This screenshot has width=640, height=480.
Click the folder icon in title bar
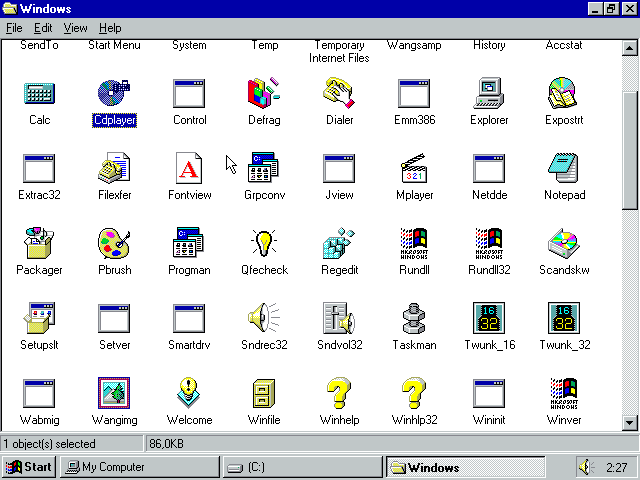(x=10, y=9)
